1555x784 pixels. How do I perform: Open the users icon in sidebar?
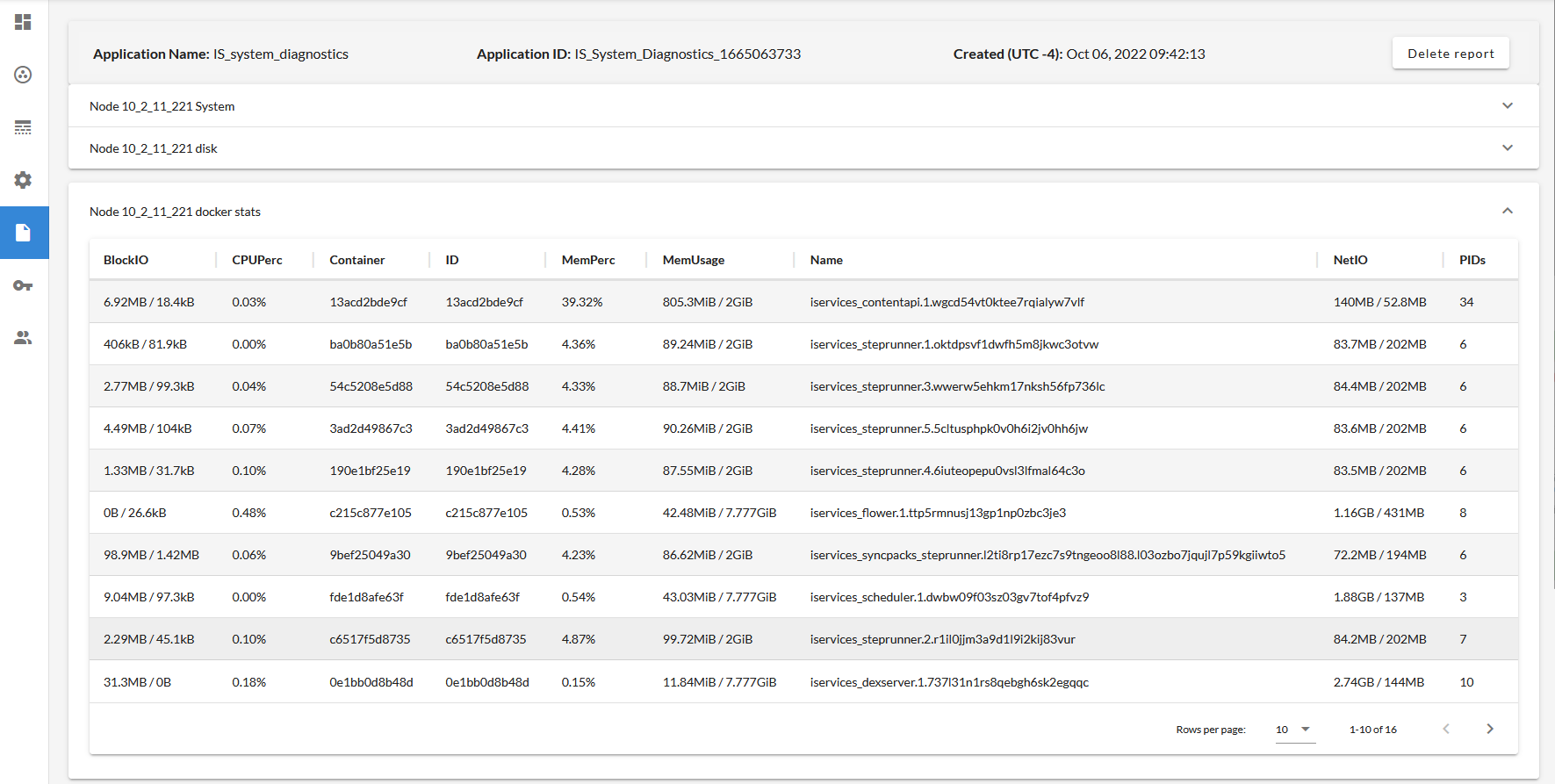24,338
